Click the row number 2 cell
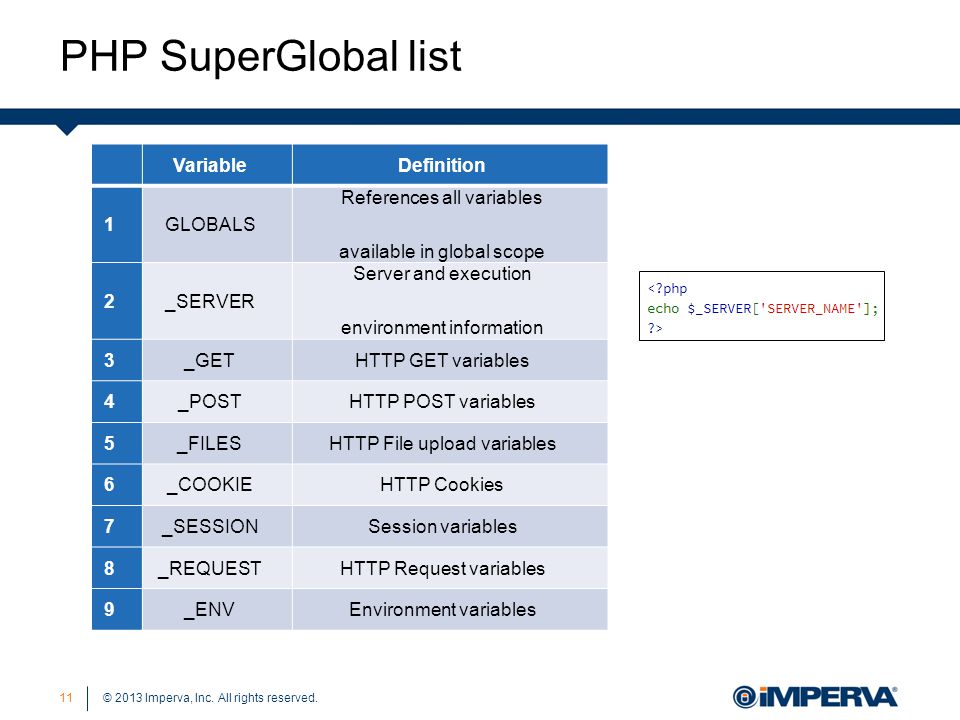Screen dimensions: 960x720 pyautogui.click(x=117, y=301)
